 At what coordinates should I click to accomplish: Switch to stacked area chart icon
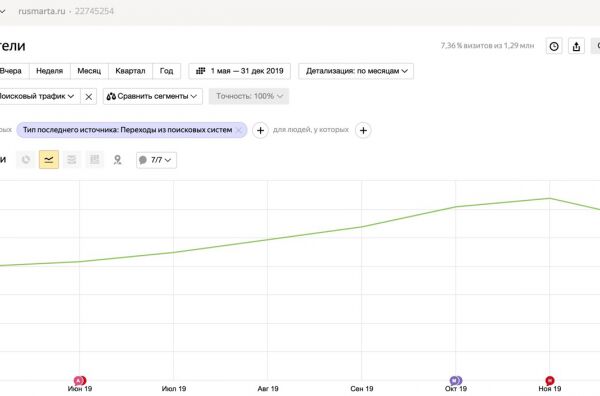point(72,160)
